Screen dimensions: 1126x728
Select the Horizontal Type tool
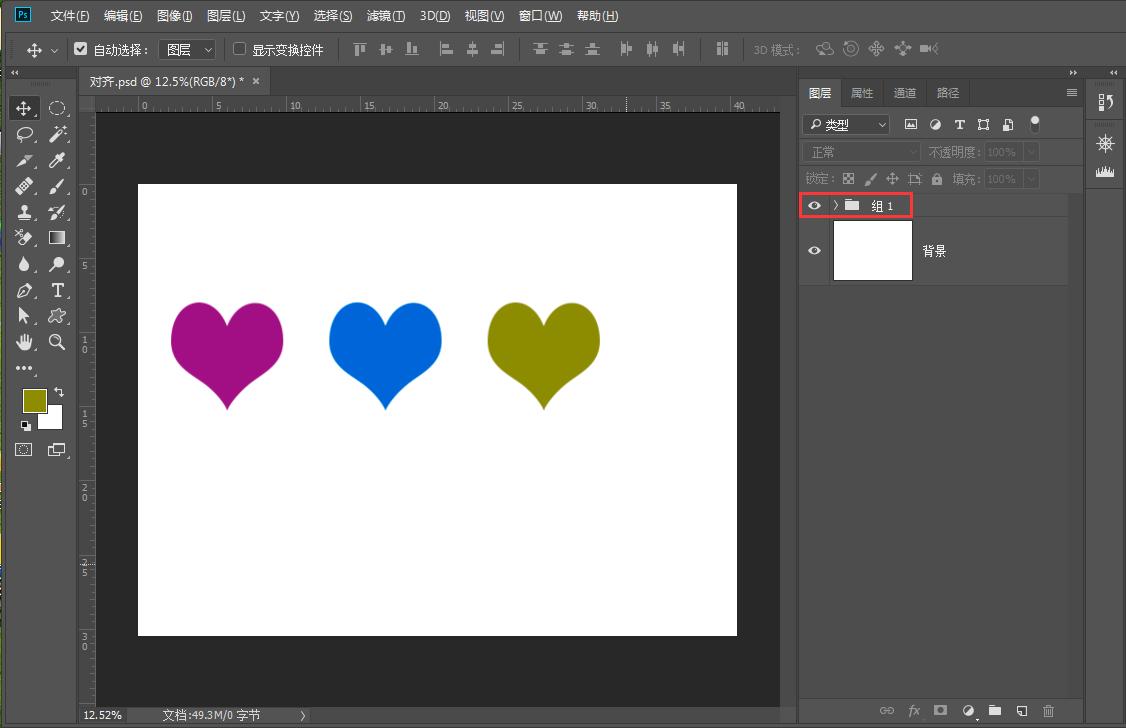pos(58,290)
